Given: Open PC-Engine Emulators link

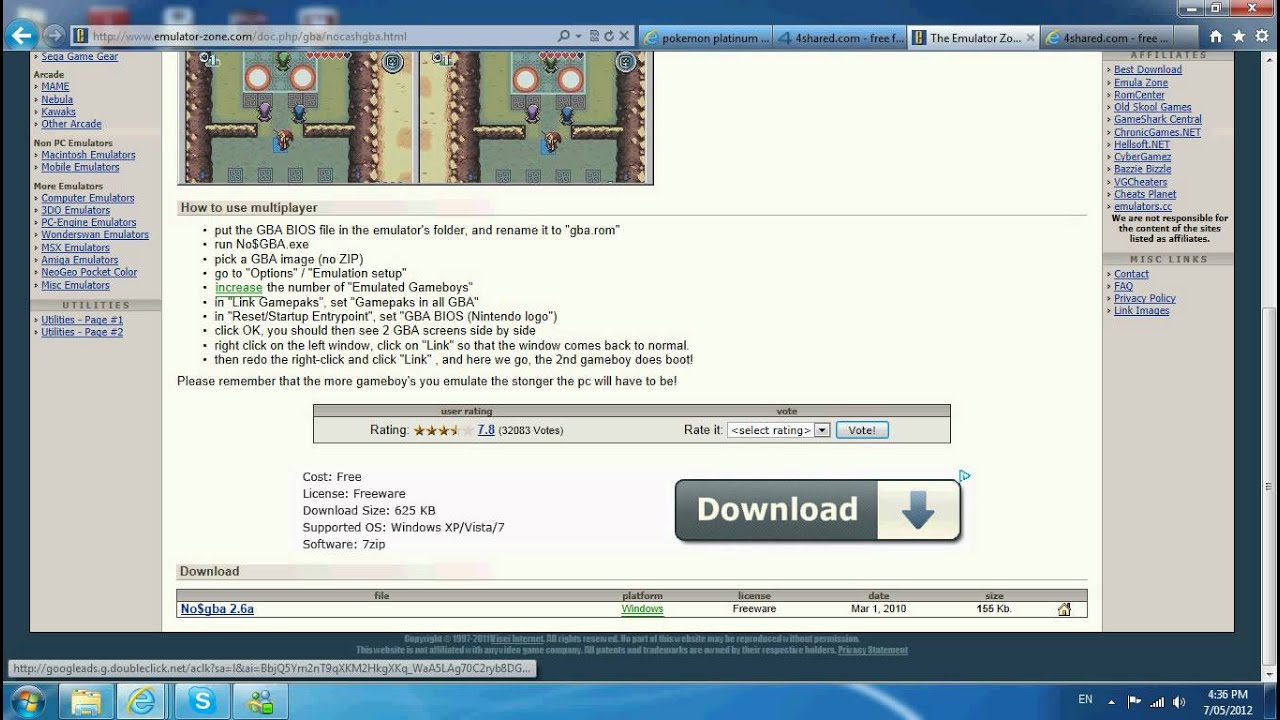Looking at the screenshot, I should (x=89, y=222).
